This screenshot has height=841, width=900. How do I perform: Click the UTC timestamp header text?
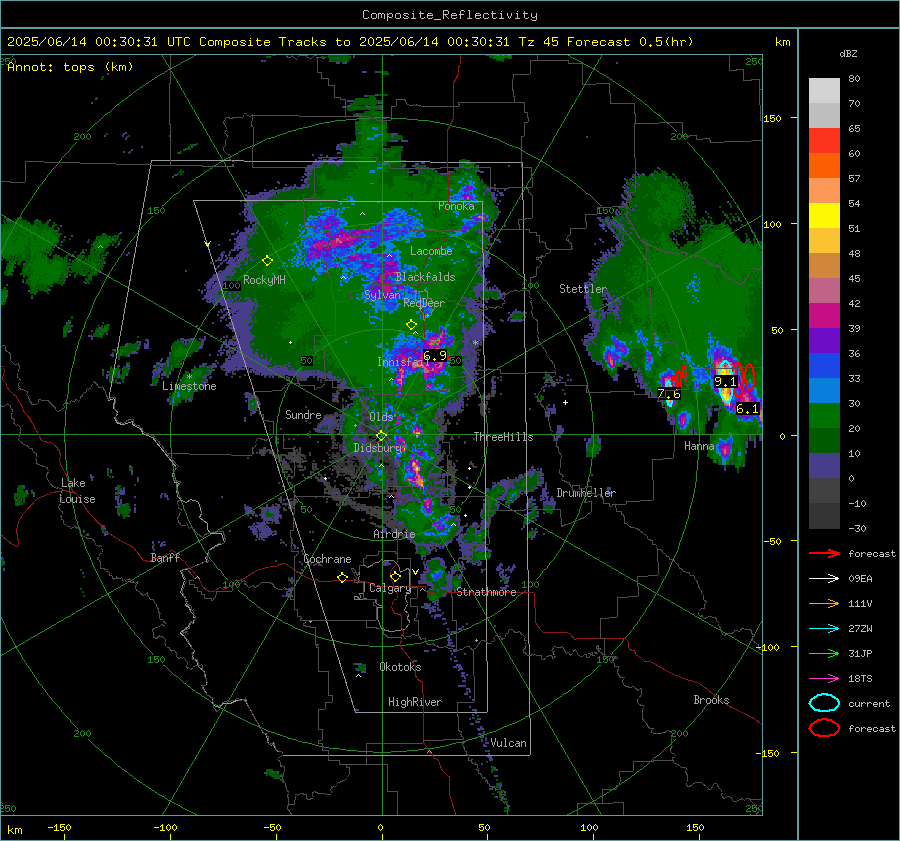pyautogui.click(x=350, y=42)
